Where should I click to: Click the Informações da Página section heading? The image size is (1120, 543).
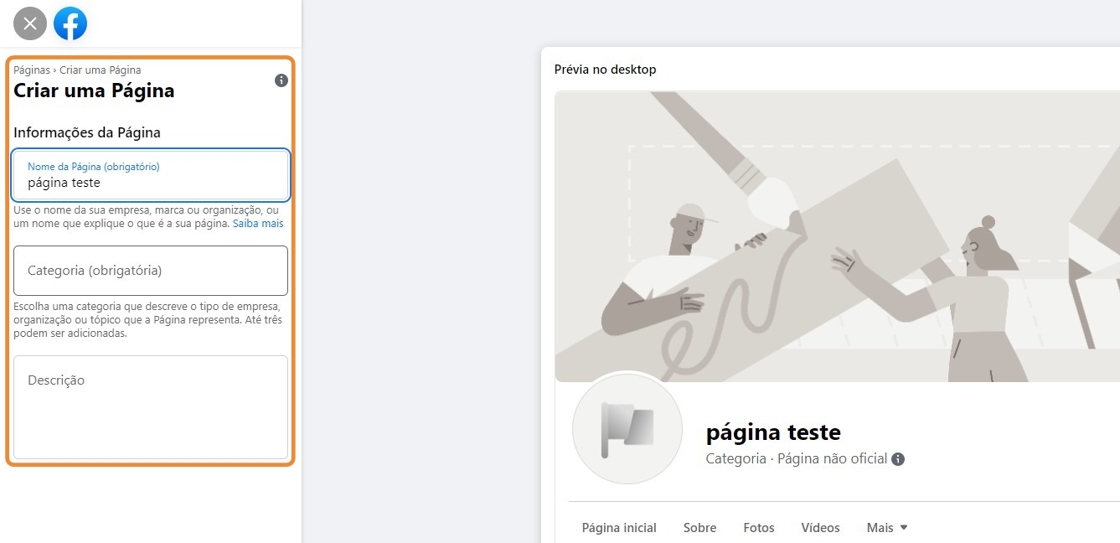pos(87,132)
